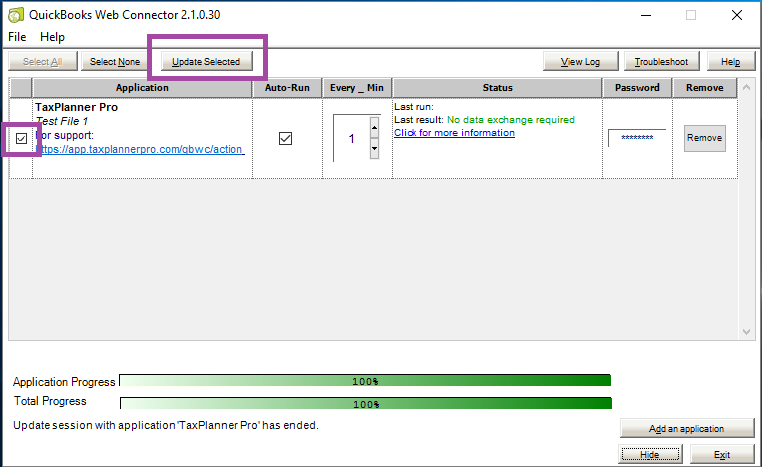Click the list scroll down arrow
This screenshot has width=762, height=467.
(x=747, y=332)
